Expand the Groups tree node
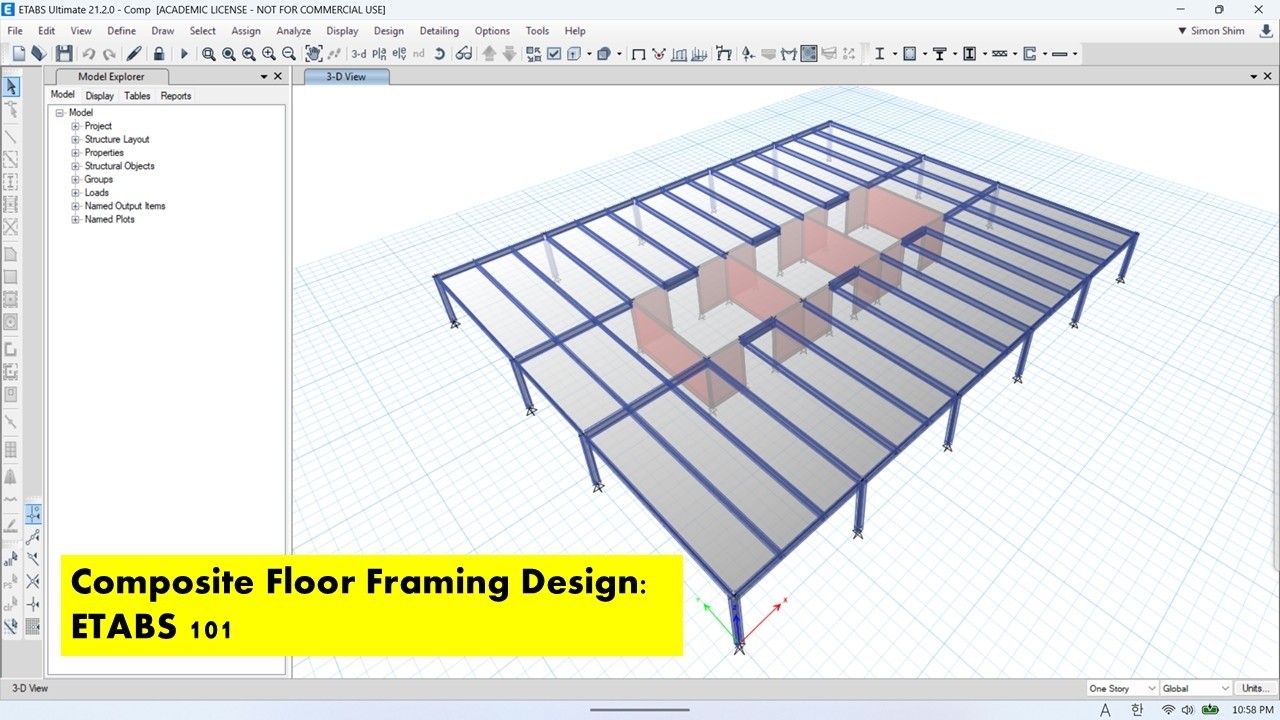1280x720 pixels. coord(75,179)
